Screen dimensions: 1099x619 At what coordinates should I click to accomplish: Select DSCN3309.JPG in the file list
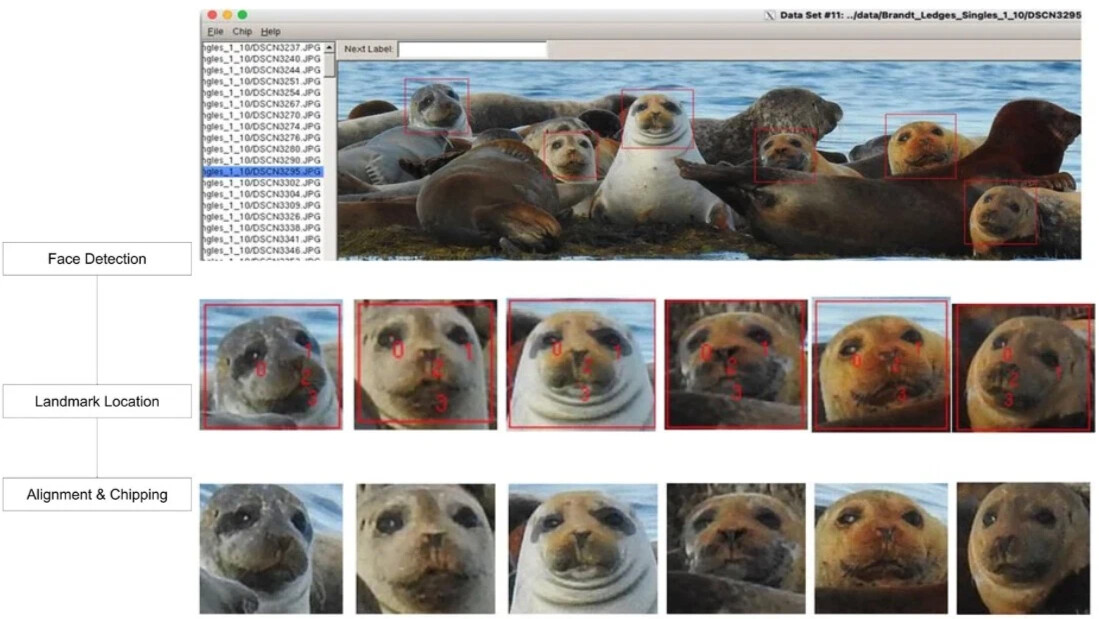point(262,205)
